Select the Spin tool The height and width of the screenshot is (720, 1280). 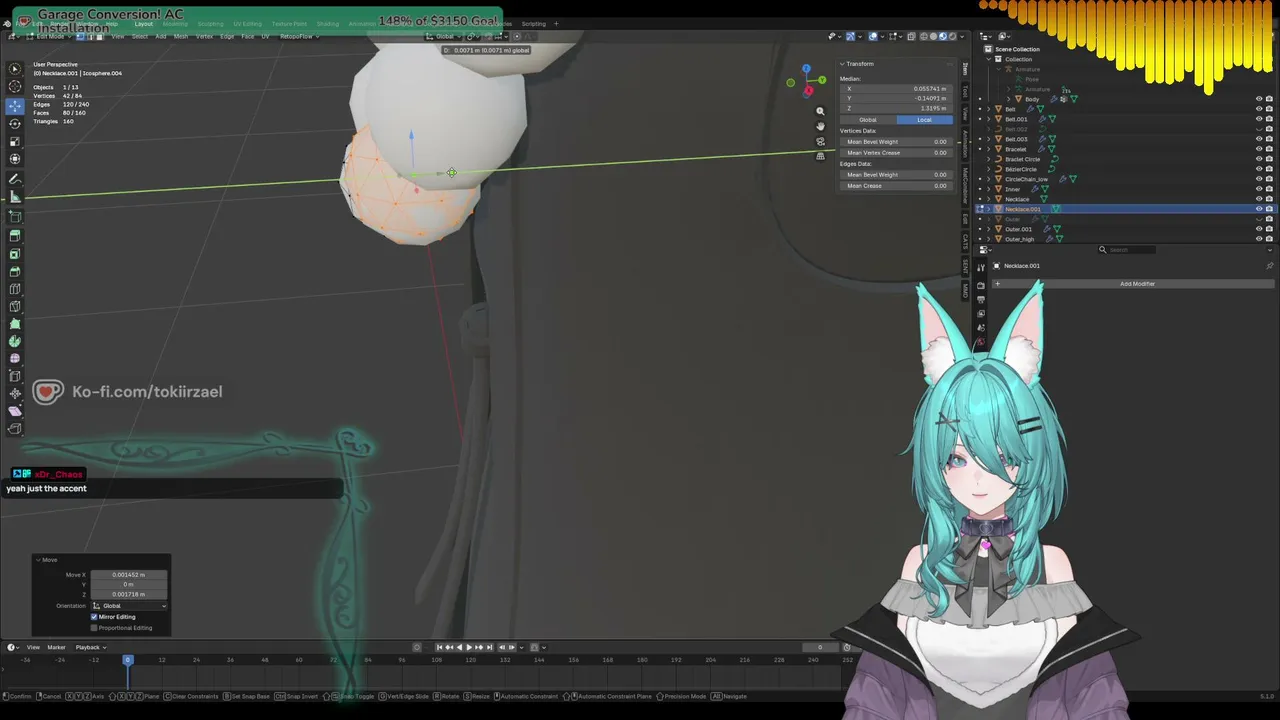(15, 341)
